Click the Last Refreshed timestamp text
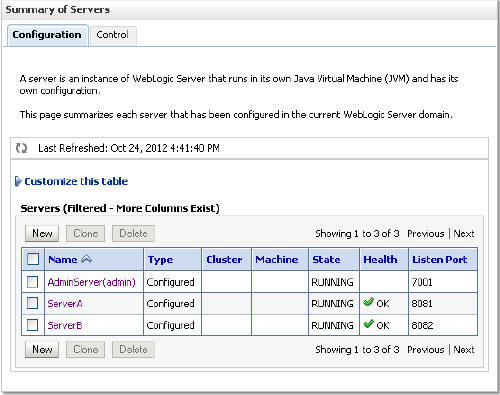500x395 pixels. click(x=129, y=148)
